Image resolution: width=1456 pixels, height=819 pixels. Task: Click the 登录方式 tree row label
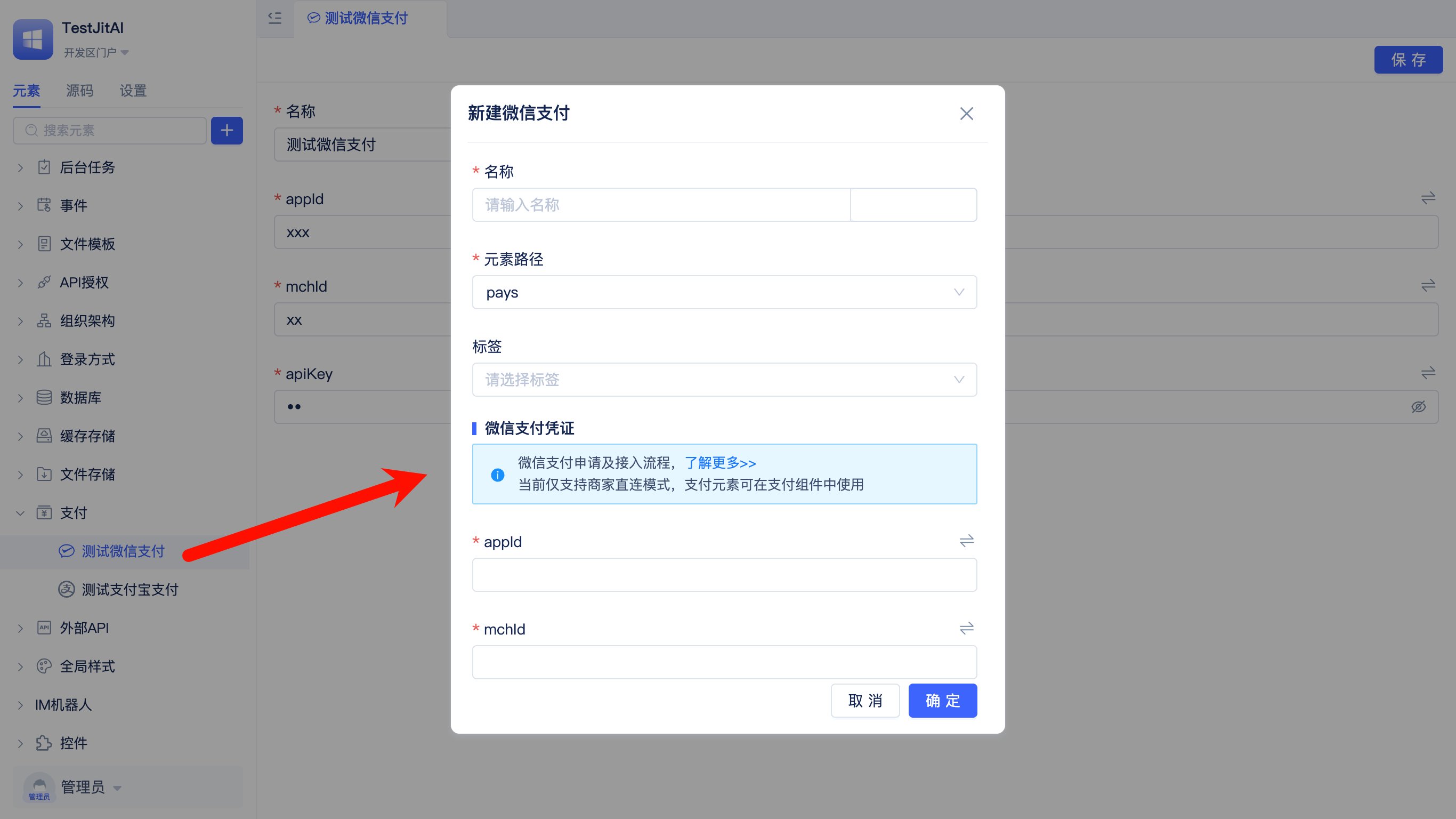point(87,359)
